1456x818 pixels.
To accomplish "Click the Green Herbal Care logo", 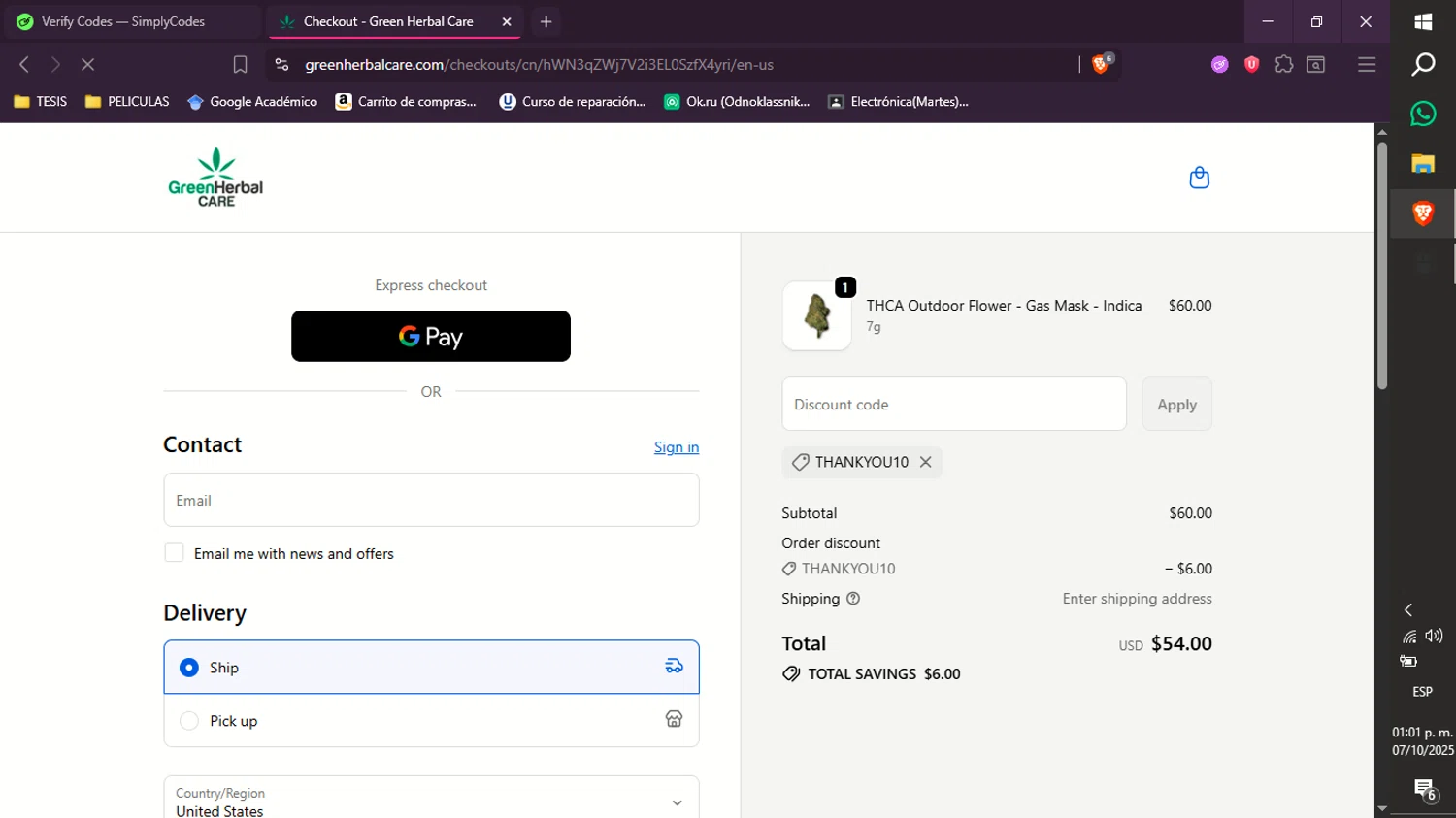I will tap(215, 178).
